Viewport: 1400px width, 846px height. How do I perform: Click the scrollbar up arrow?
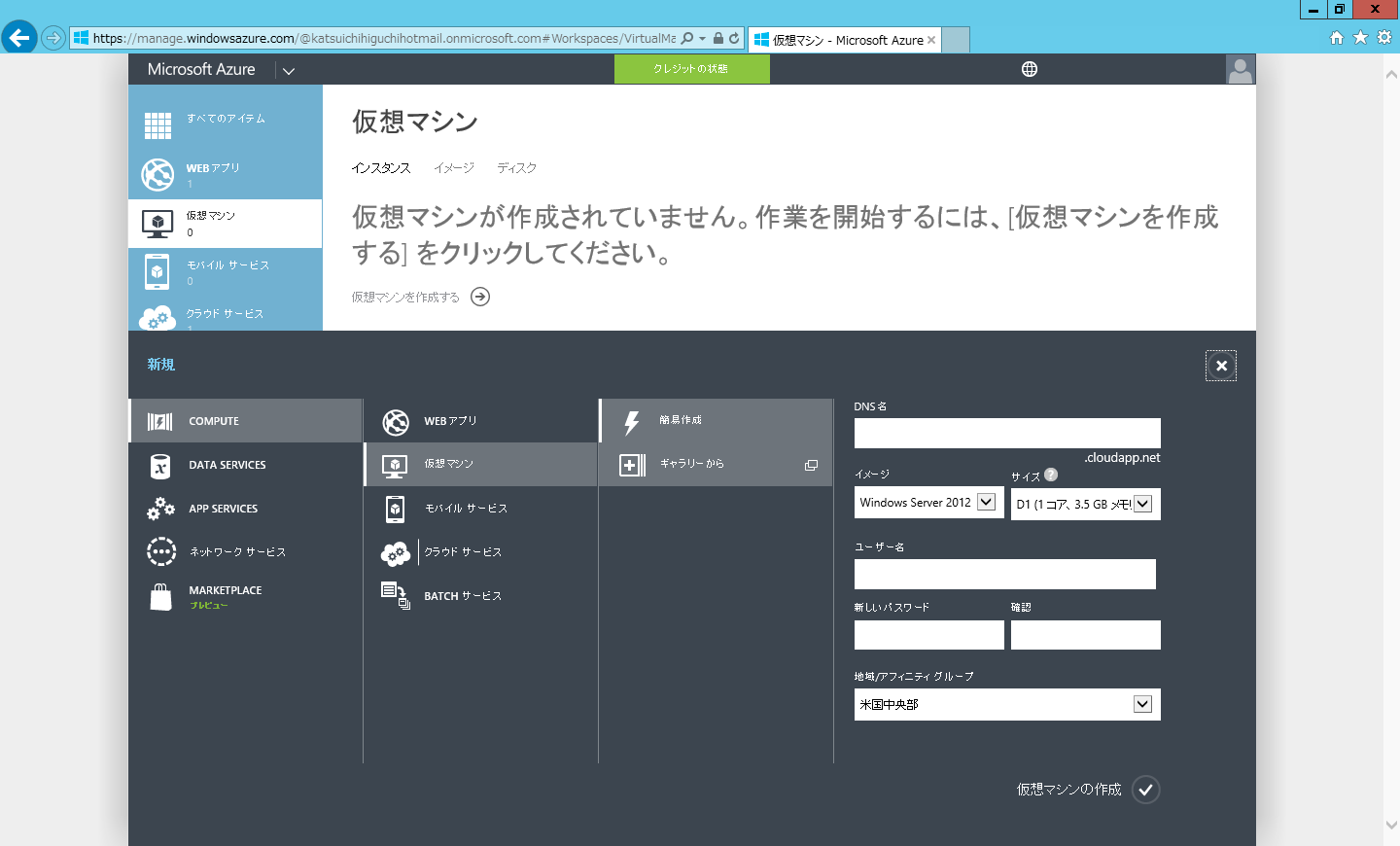pos(1391,74)
